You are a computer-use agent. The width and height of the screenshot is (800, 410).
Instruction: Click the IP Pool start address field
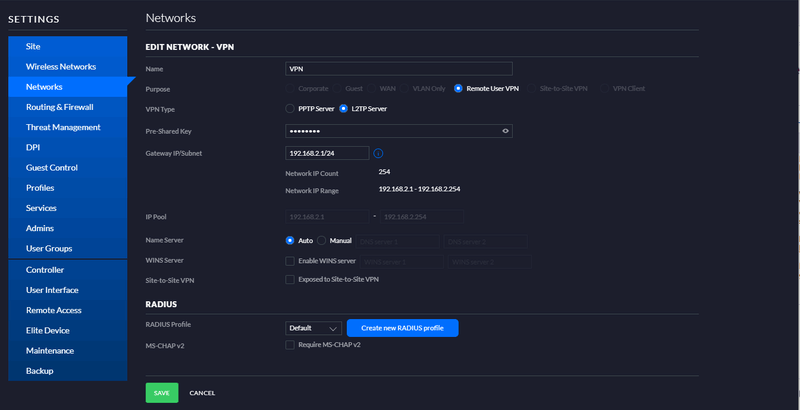327,217
